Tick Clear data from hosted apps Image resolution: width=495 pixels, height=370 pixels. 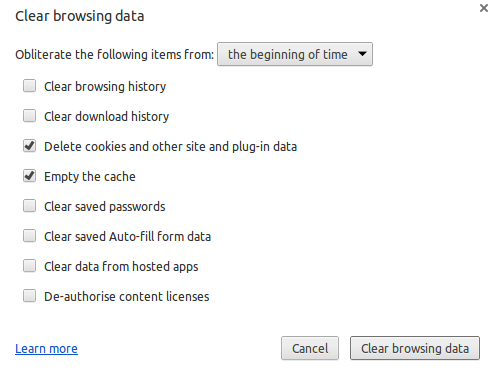[29, 266]
